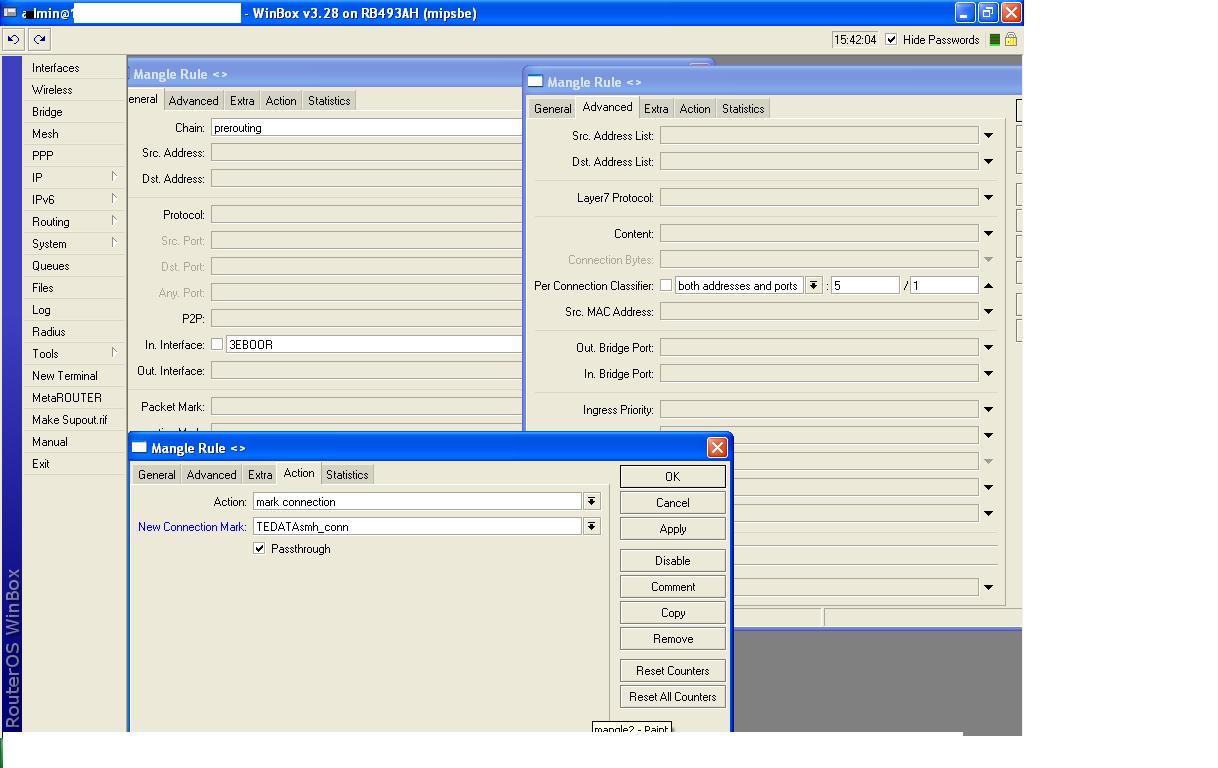Screen dimensions: 1218x768
Task: Click the green status indicator icon
Action: pyautogui.click(x=994, y=40)
